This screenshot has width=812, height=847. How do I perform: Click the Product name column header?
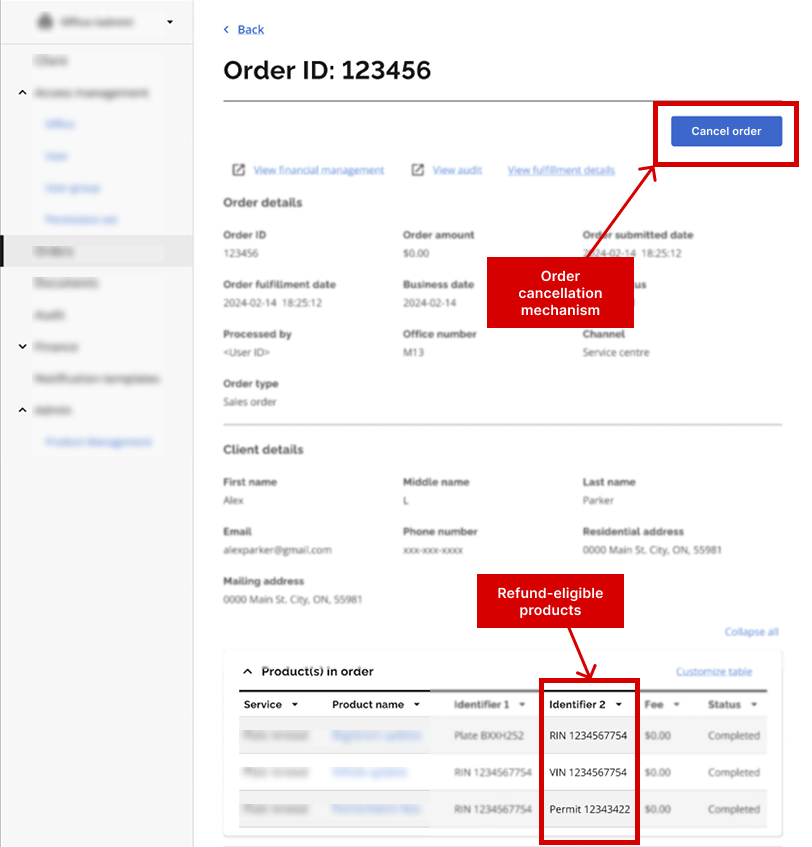(368, 704)
